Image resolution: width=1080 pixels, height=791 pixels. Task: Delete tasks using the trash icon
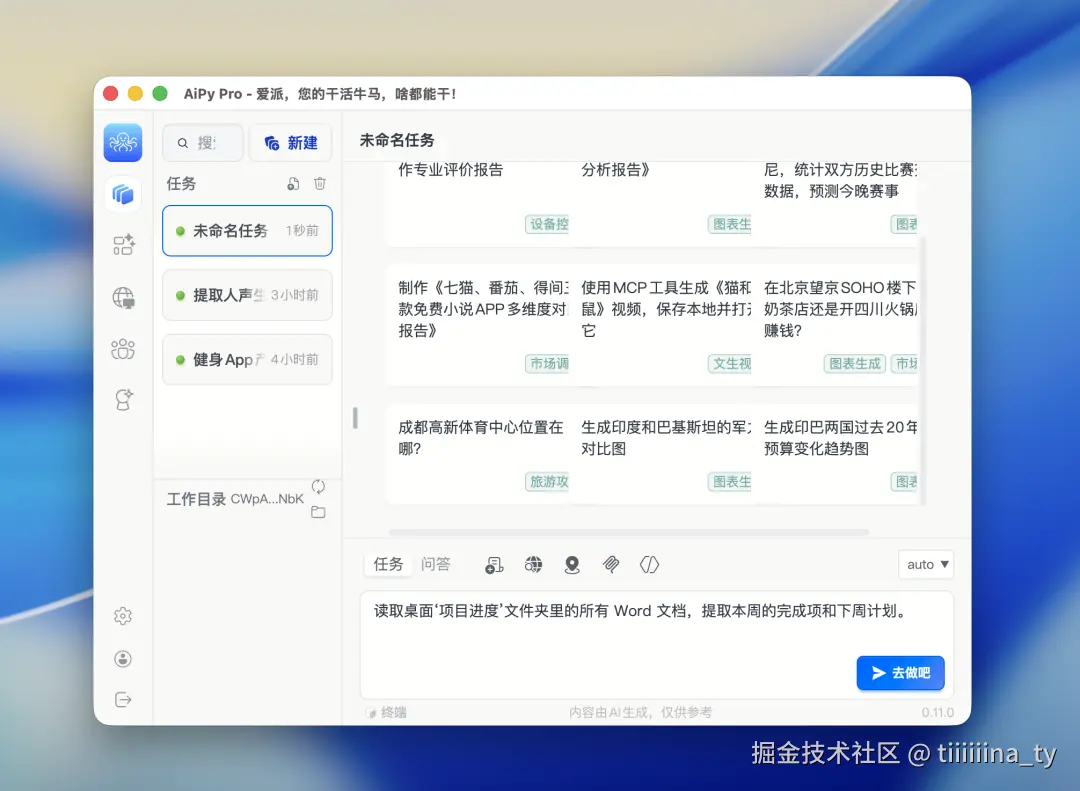tap(319, 183)
